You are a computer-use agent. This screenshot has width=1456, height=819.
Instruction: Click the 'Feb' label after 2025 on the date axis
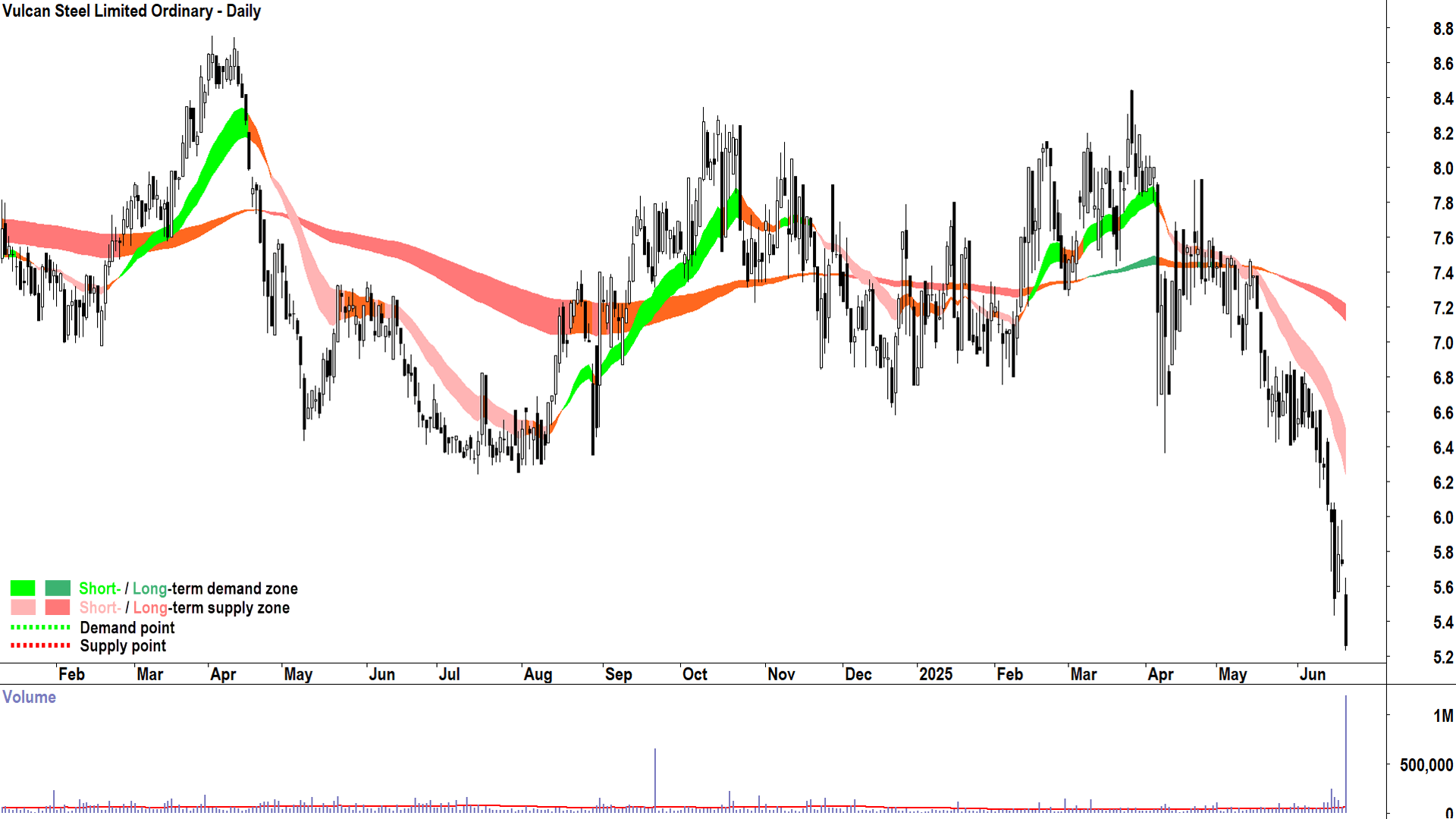[1009, 674]
